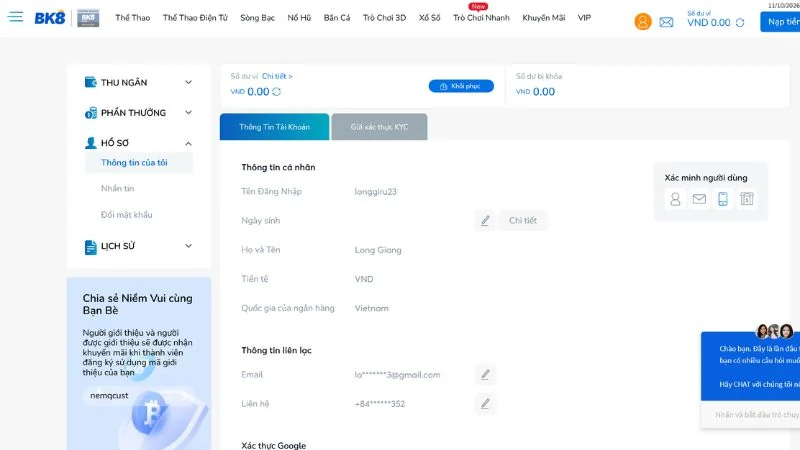The image size is (800, 450).
Task: Open Chi tiết link next to Số dư ví
Action: [277, 76]
